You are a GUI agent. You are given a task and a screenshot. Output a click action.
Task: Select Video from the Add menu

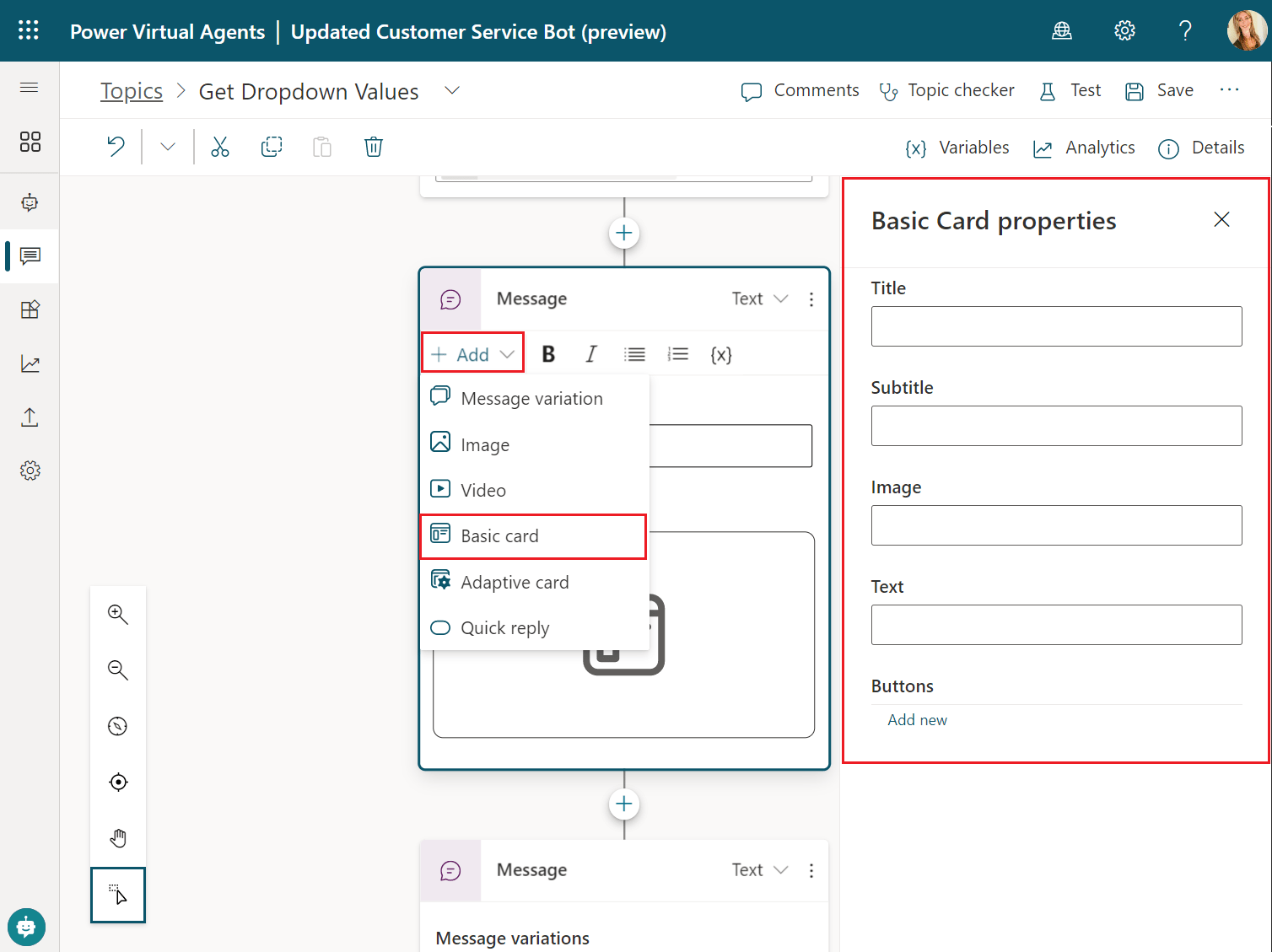(535, 490)
